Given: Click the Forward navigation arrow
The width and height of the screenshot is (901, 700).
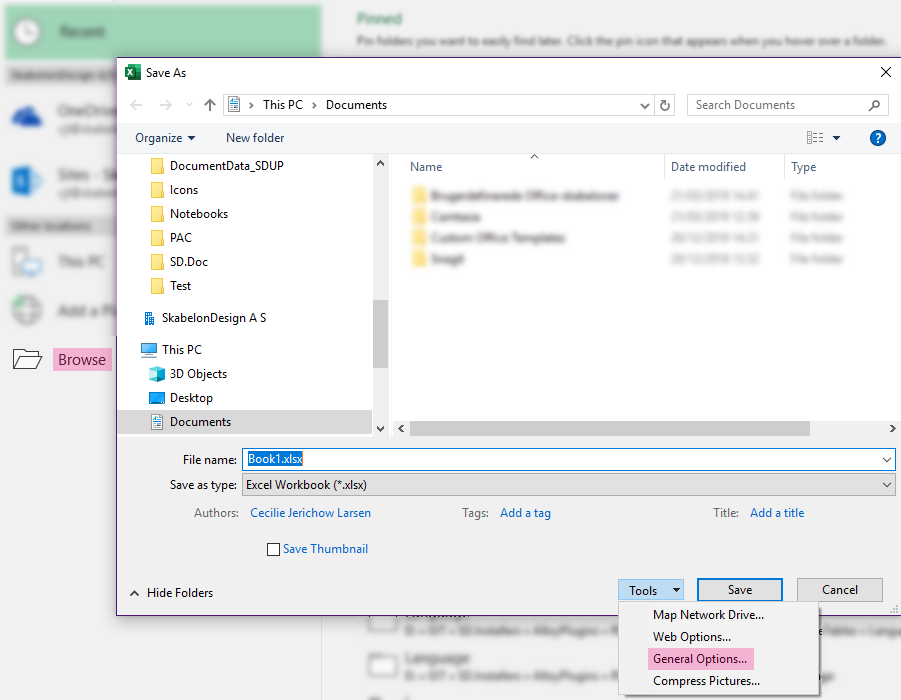Looking at the screenshot, I should 165,105.
